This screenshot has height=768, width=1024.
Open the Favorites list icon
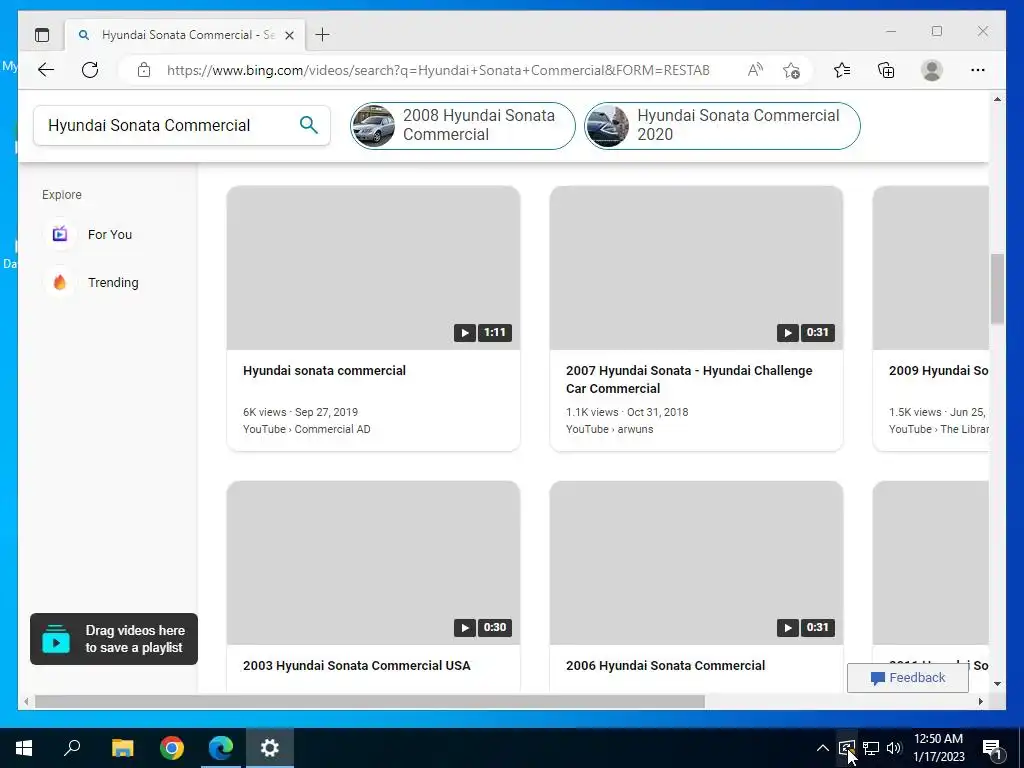coord(842,70)
